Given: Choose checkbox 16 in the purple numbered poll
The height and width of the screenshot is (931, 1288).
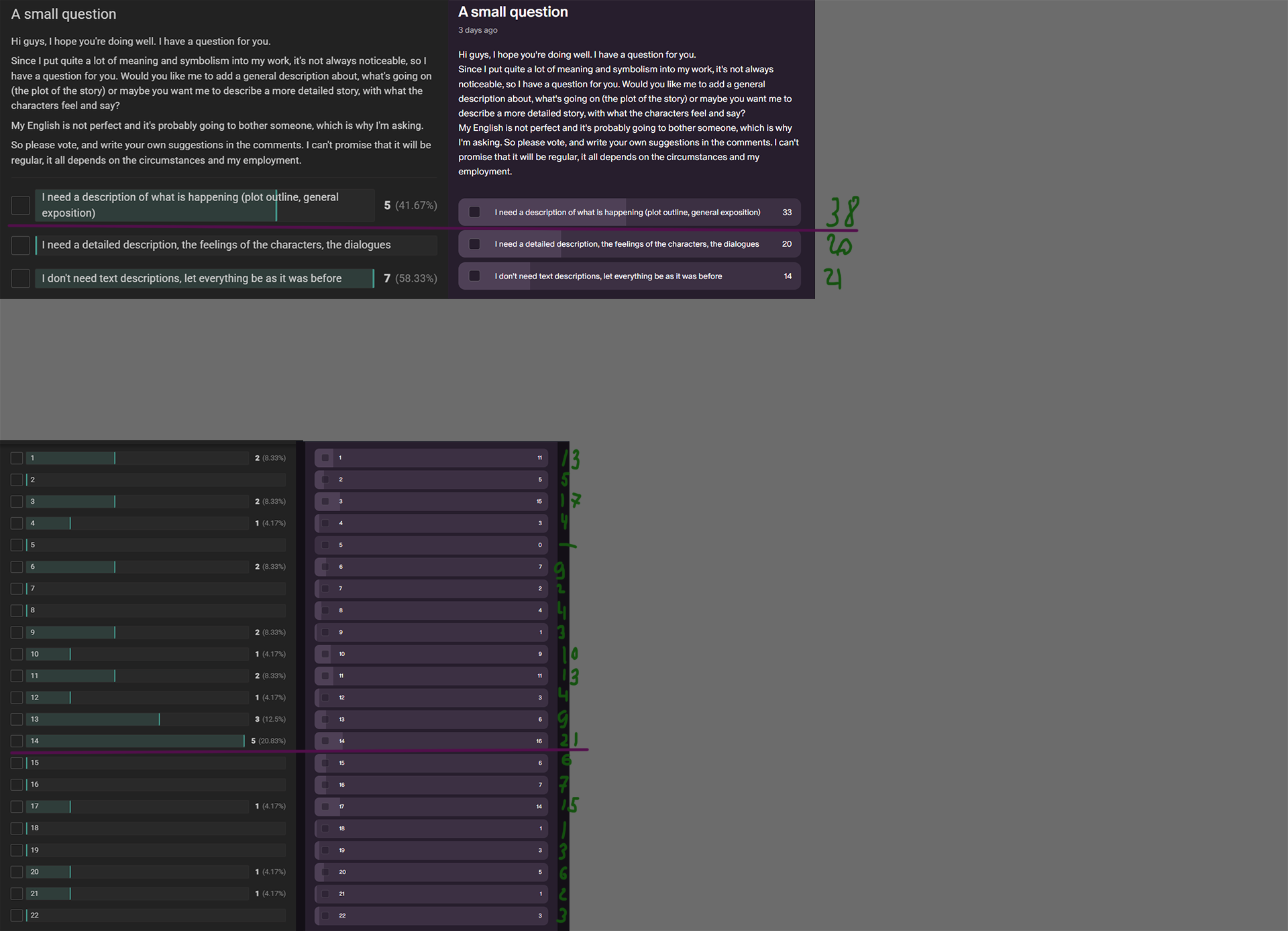Looking at the screenshot, I should pyautogui.click(x=325, y=785).
